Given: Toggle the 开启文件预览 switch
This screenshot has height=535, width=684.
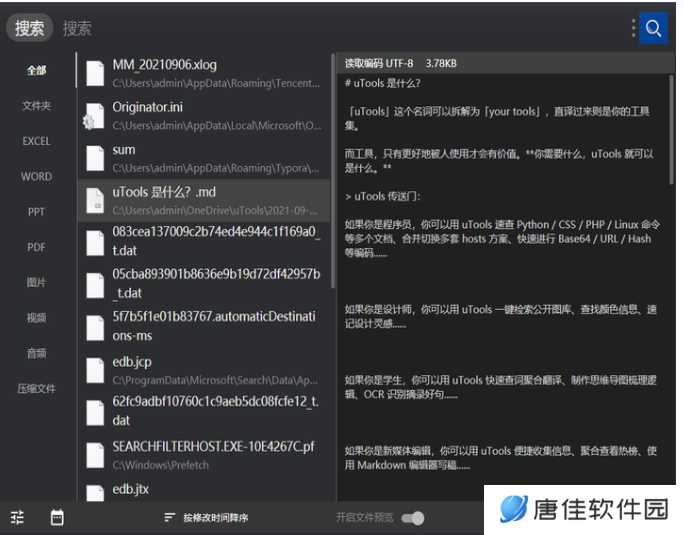Looking at the screenshot, I should pos(413,518).
